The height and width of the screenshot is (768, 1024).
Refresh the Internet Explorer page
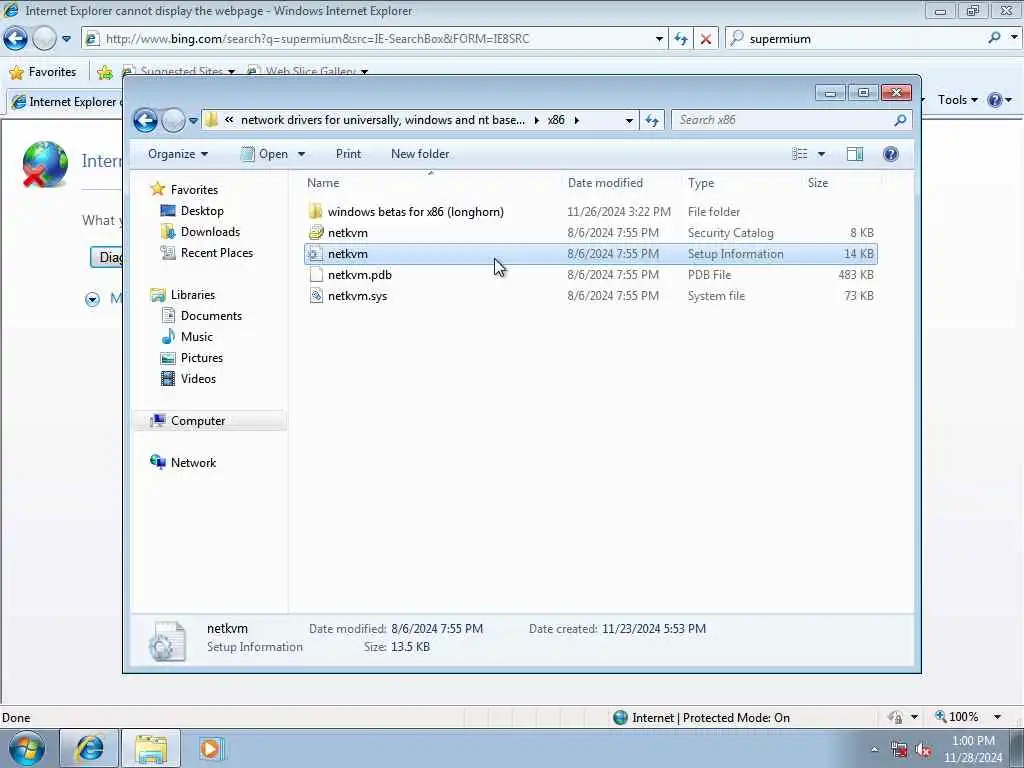coord(681,39)
